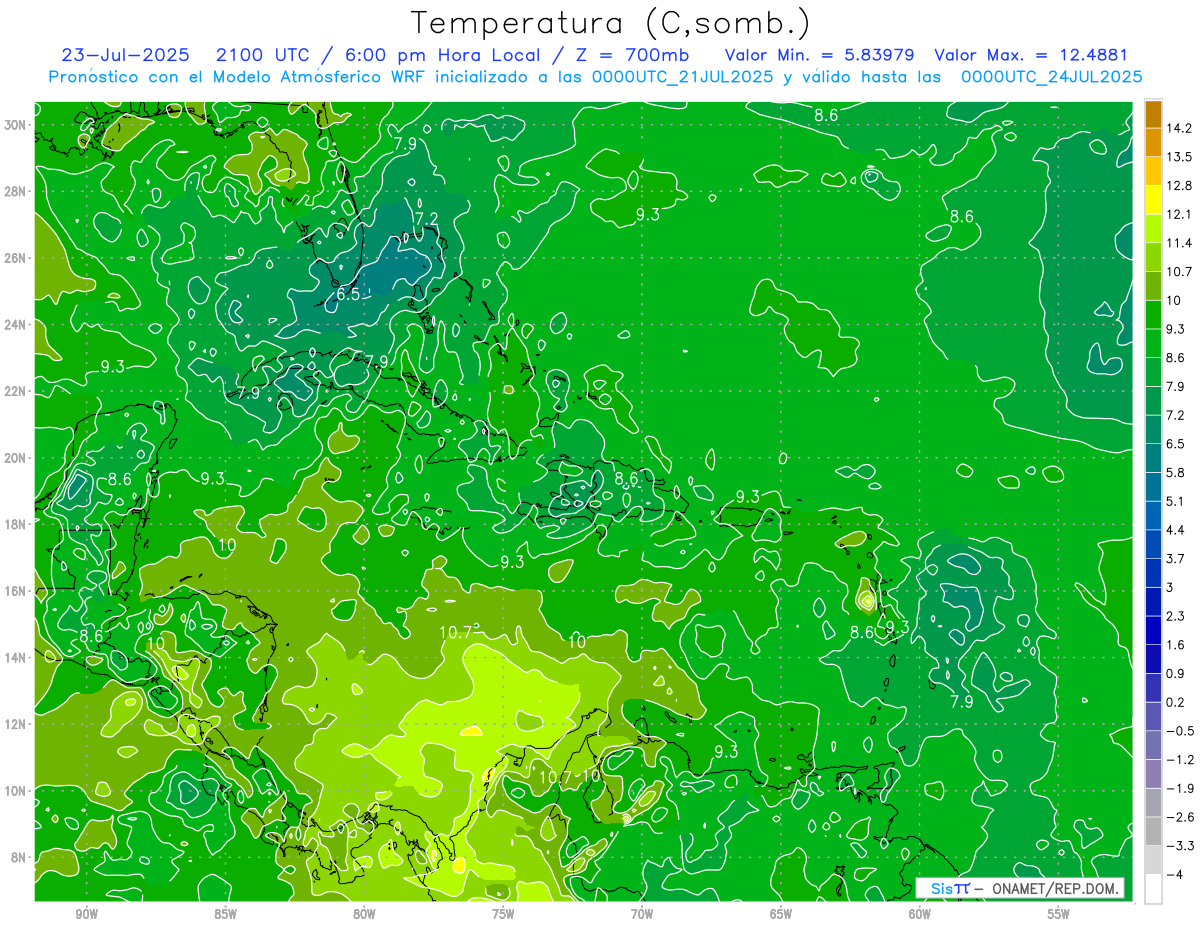This screenshot has height=927, width=1200.
Task: Click the '3.7' color scale label
Action: [x=1175, y=558]
